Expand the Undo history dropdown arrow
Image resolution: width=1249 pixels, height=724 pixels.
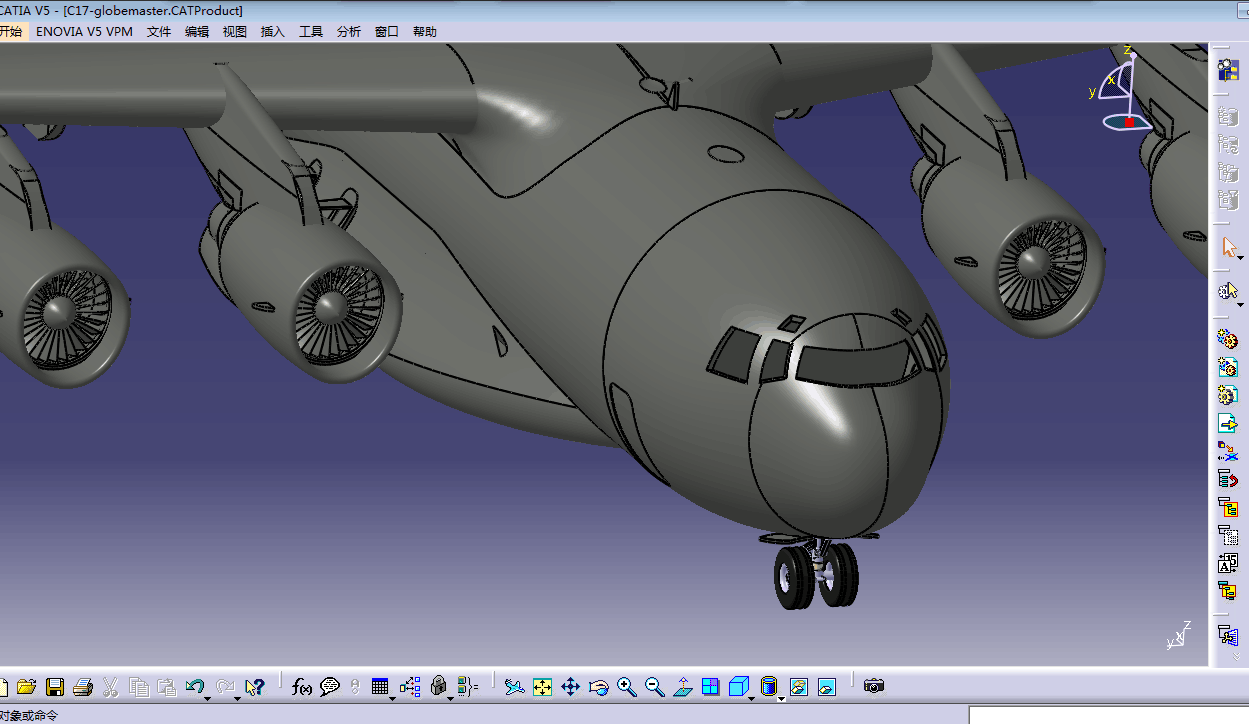point(207,697)
